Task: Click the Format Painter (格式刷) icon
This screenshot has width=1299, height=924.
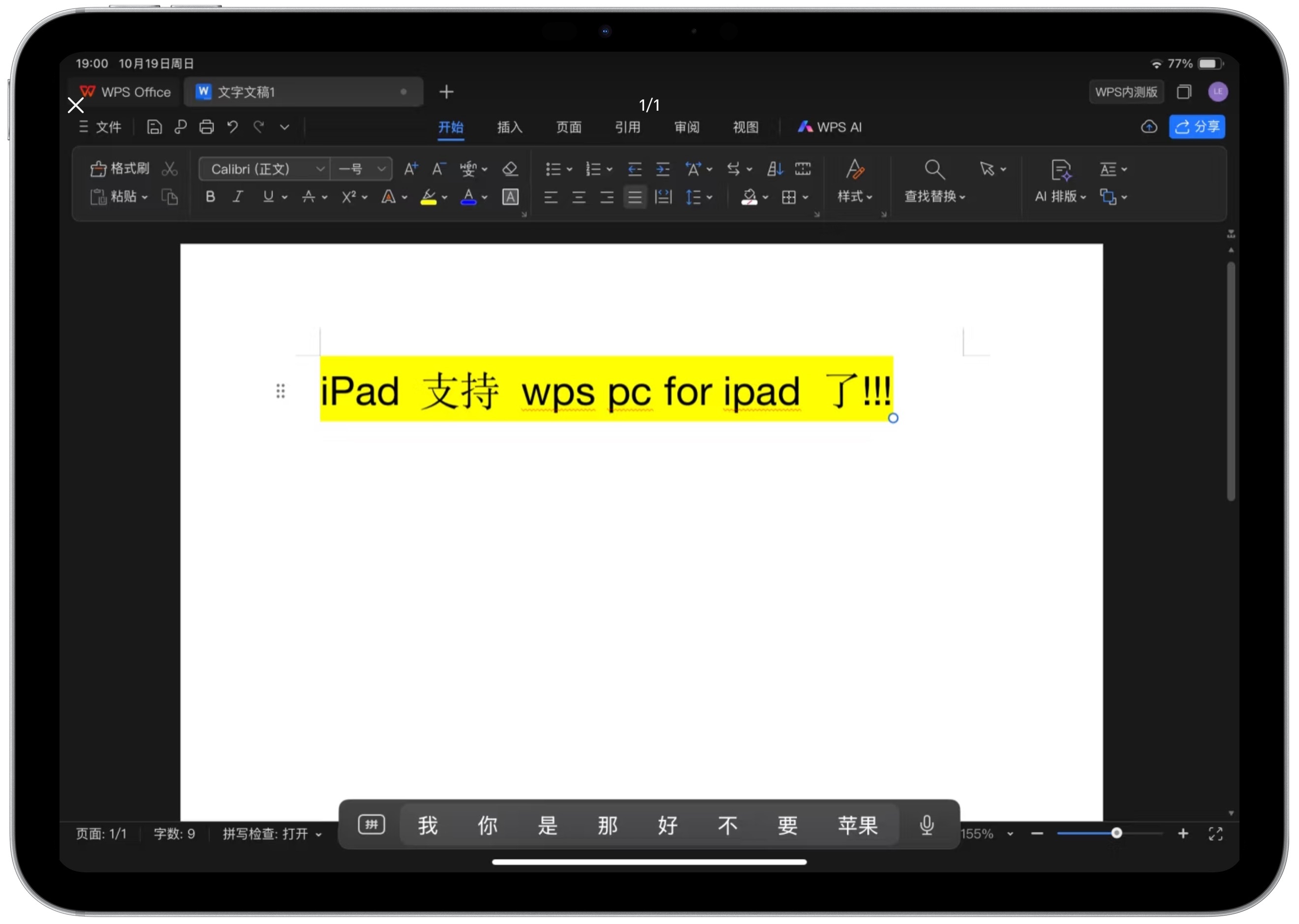Action: [x=98, y=169]
